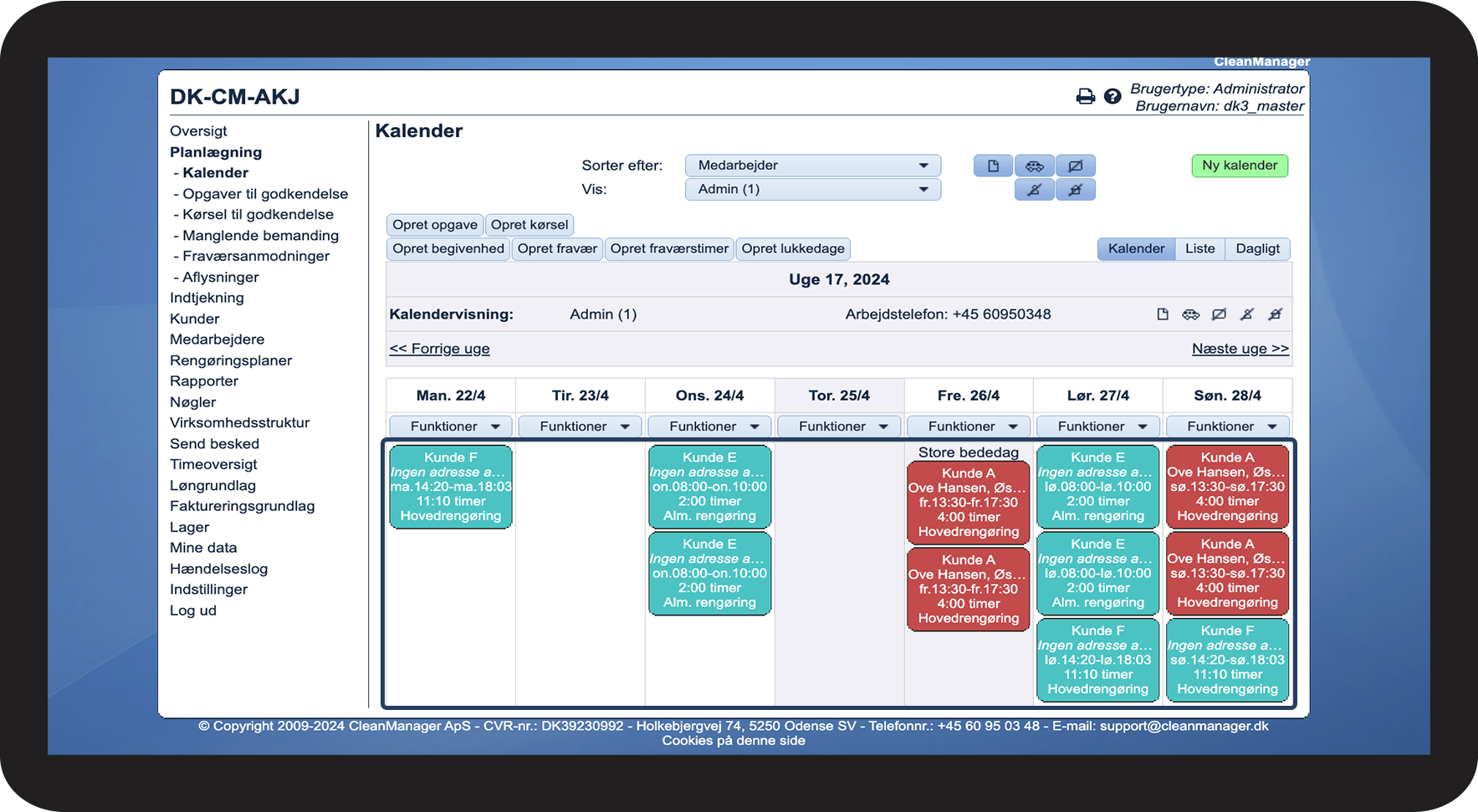Click the document icon filter button
The height and width of the screenshot is (812, 1478).
[x=993, y=166]
